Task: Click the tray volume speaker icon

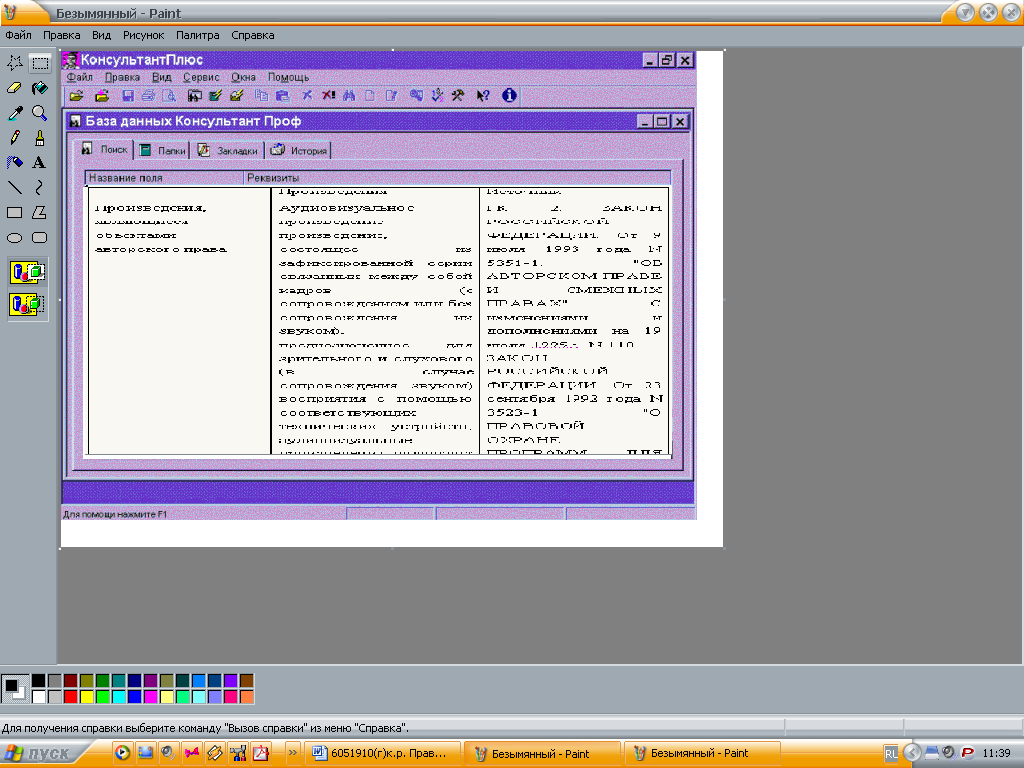Action: (x=948, y=753)
